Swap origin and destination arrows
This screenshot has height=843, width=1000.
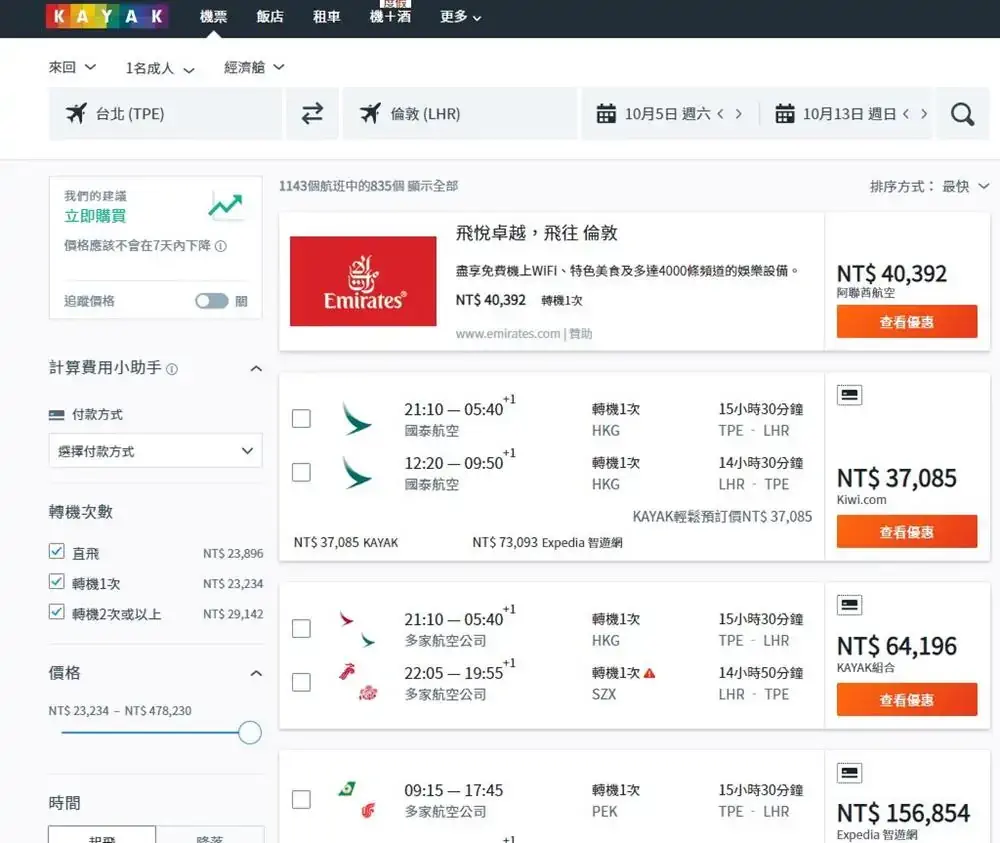coord(312,114)
